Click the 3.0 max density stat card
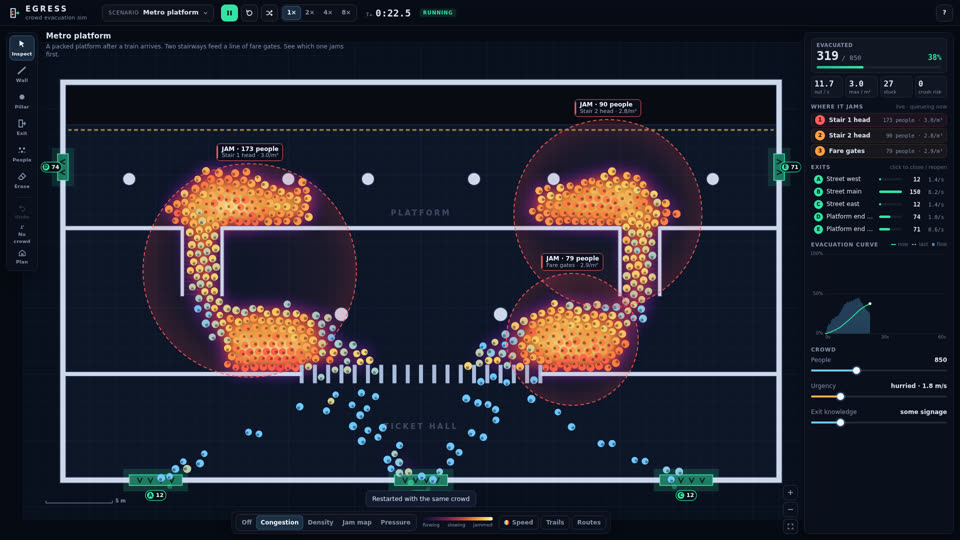The height and width of the screenshot is (540, 960). tap(861, 86)
